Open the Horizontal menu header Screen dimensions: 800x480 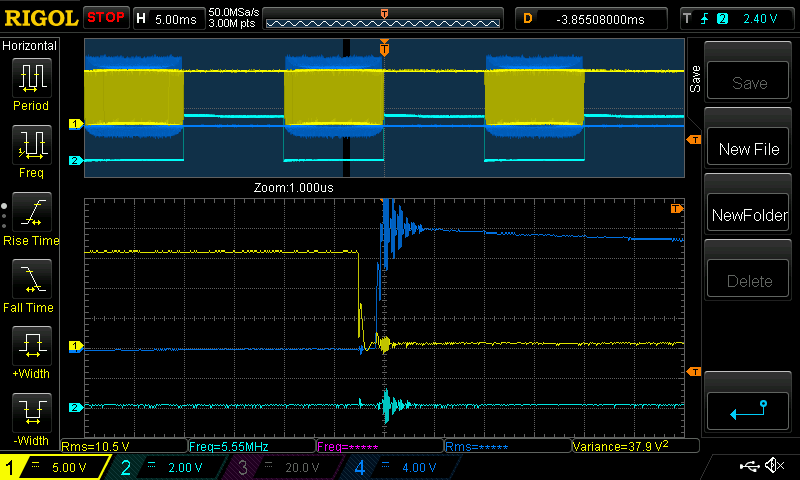pyautogui.click(x=30, y=46)
